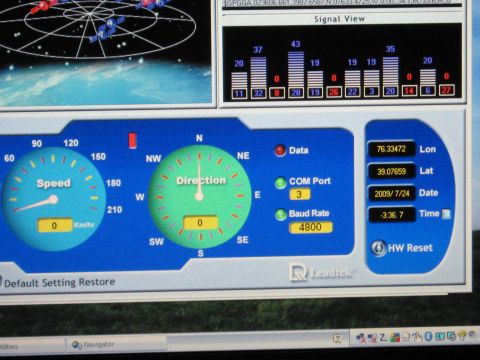Click the signal bar labeled 37
Screen dimensions: 480x360
point(258,72)
